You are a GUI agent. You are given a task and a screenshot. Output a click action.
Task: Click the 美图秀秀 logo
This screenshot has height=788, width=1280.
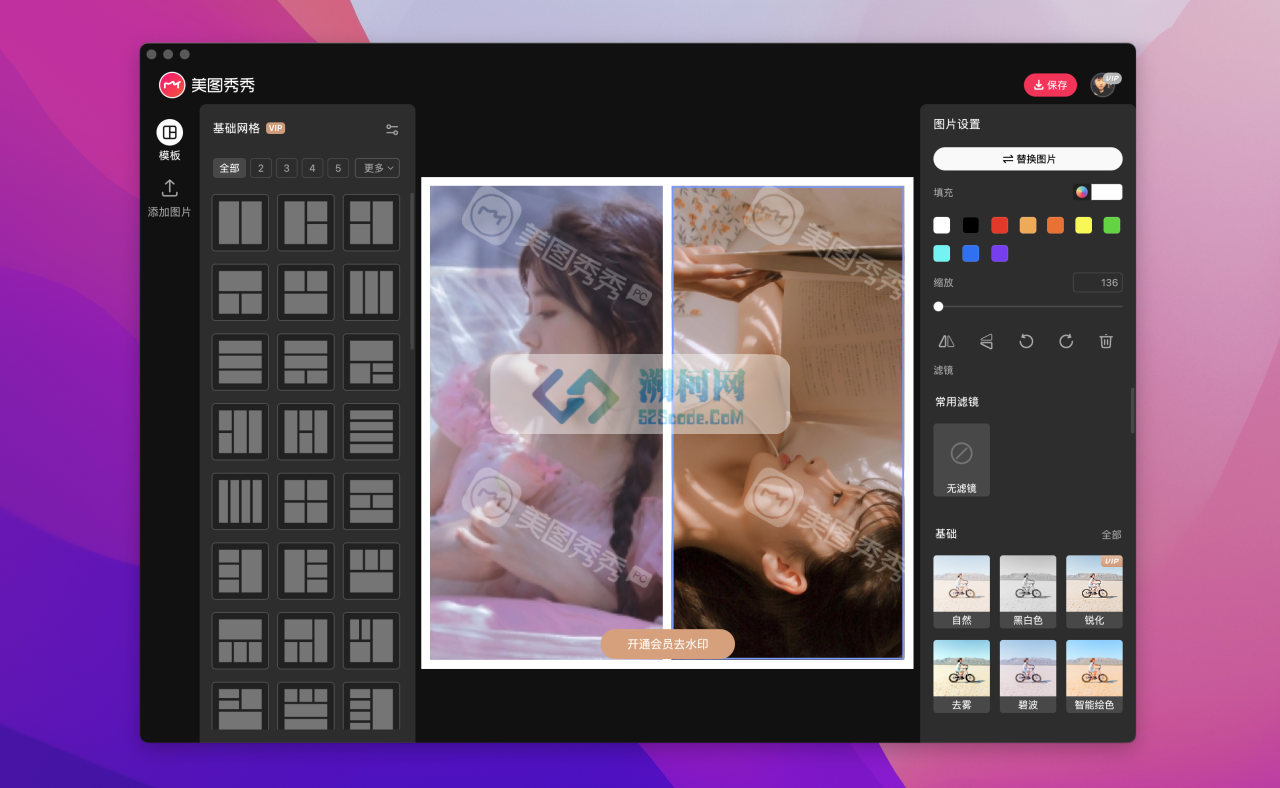(x=207, y=85)
